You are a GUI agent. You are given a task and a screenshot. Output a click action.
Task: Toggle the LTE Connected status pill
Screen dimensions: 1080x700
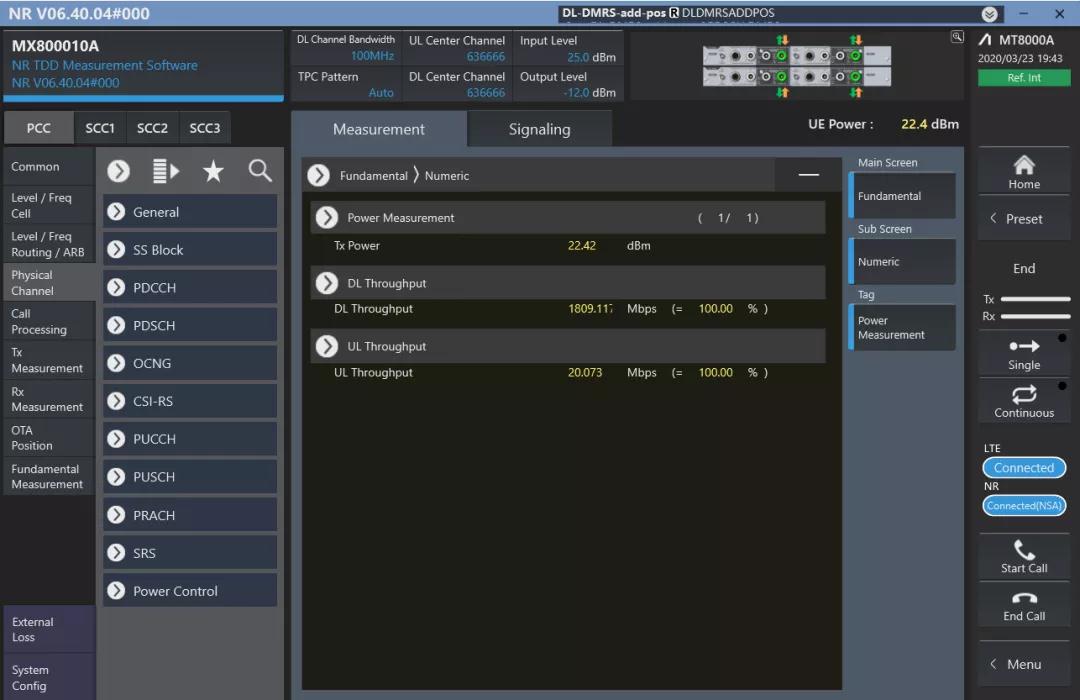coord(1024,468)
